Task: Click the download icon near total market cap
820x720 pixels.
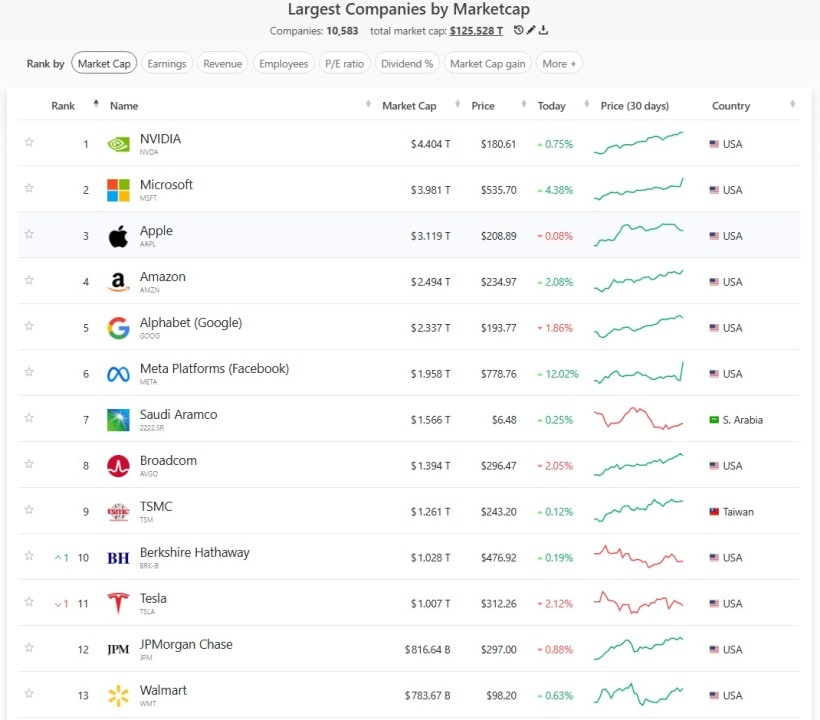Action: (543, 31)
